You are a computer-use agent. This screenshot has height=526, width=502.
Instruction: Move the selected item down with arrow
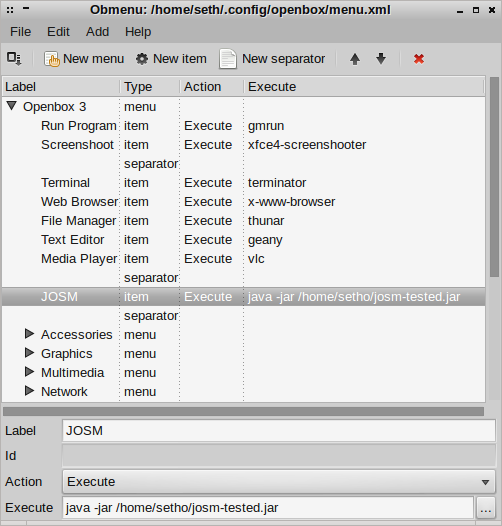pos(381,59)
